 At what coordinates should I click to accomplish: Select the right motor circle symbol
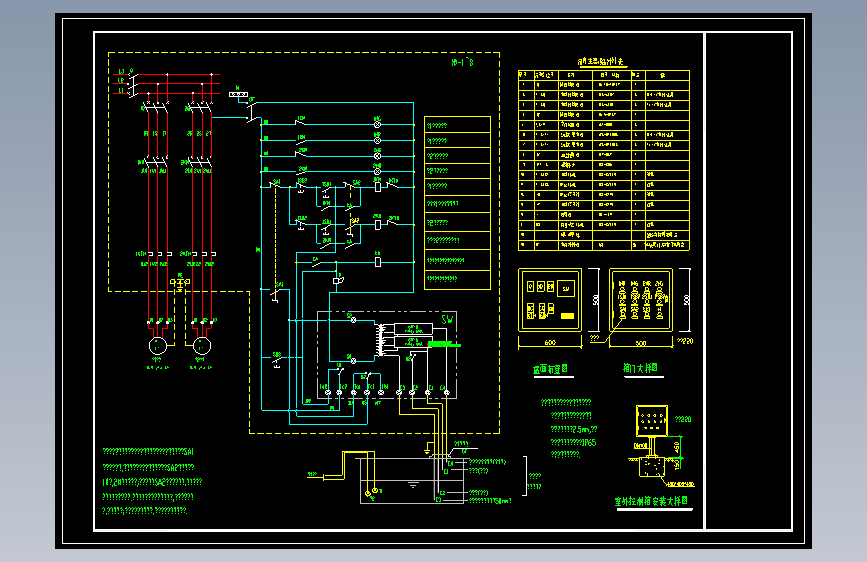click(x=202, y=346)
